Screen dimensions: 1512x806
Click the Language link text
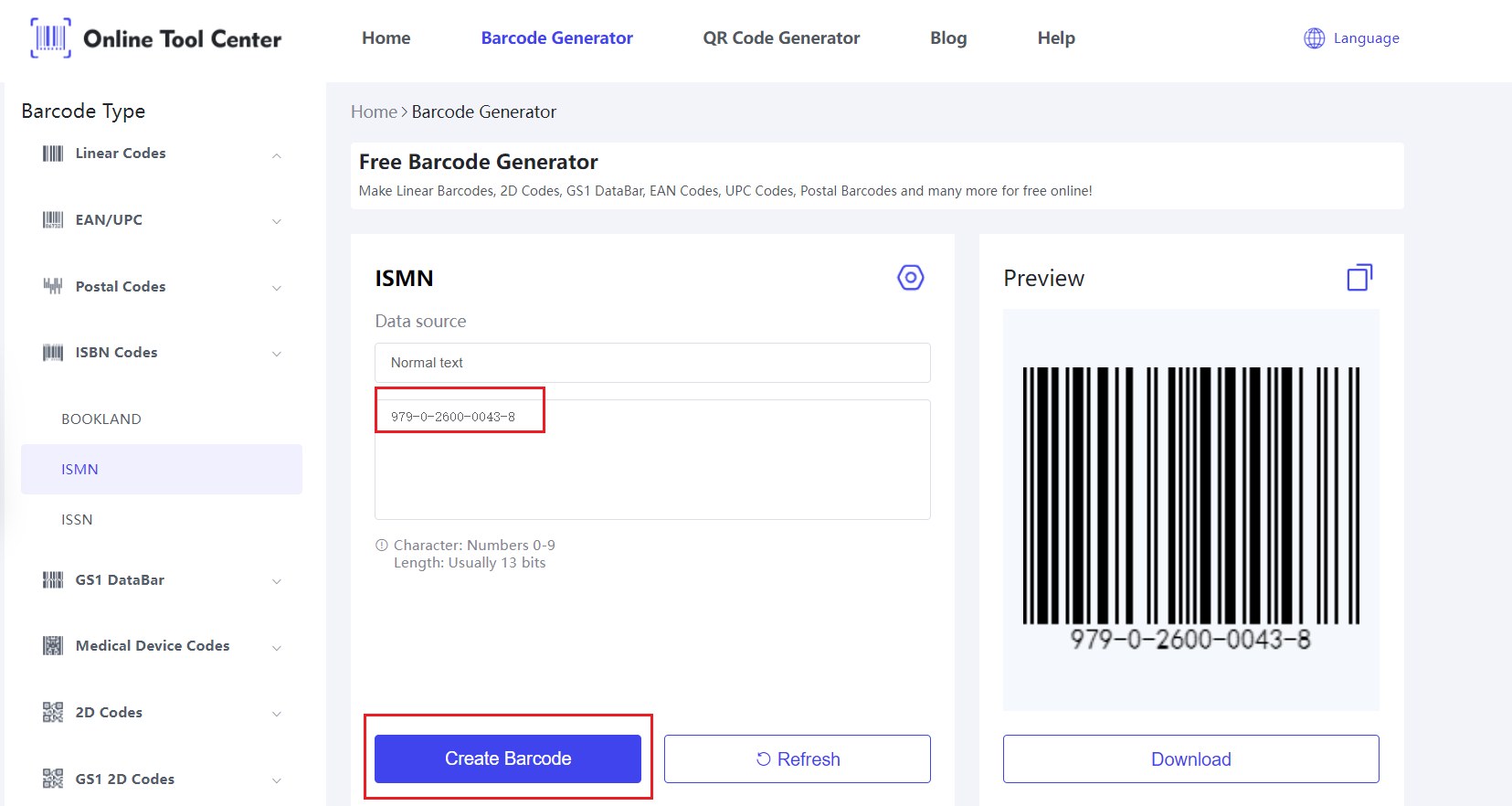pyautogui.click(x=1366, y=38)
